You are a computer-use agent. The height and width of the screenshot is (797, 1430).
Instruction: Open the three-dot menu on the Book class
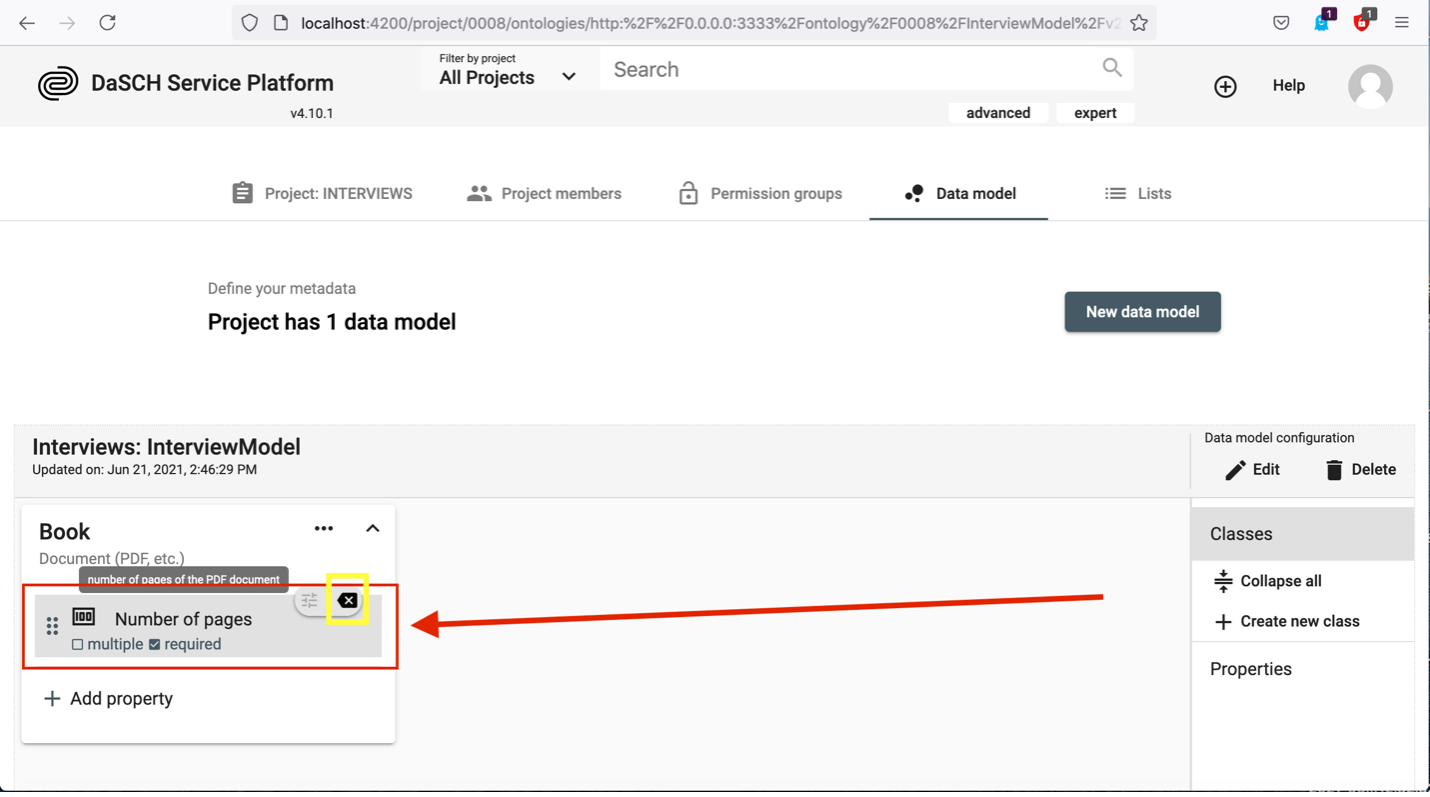tap(323, 528)
